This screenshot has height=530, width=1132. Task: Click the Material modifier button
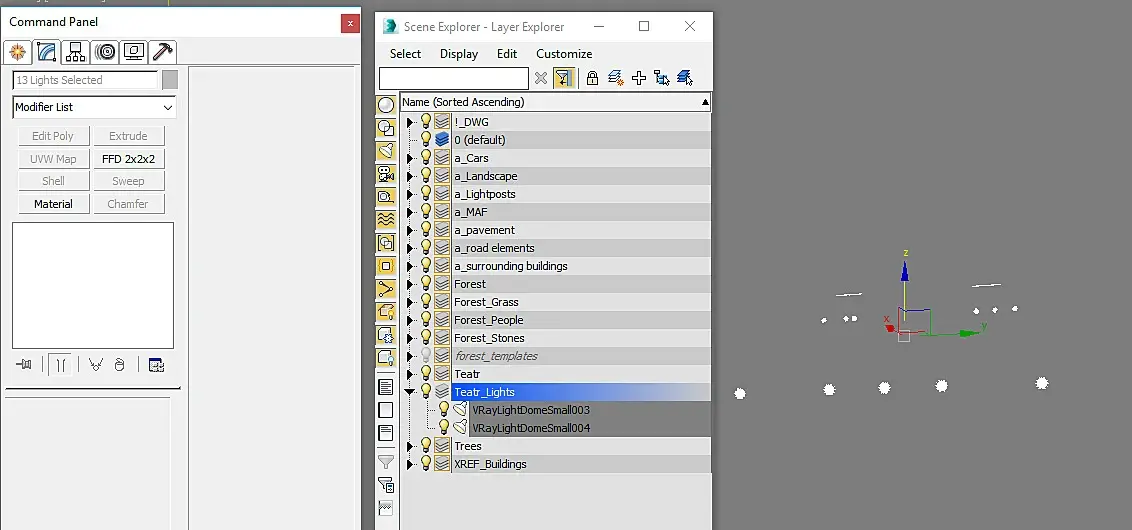pos(53,204)
